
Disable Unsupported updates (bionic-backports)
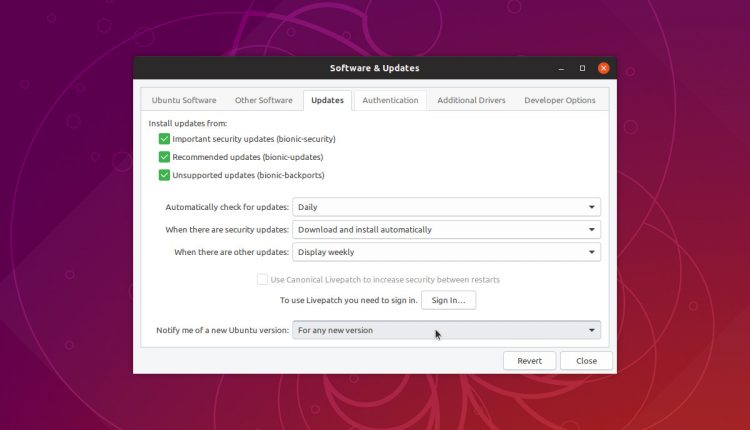(164, 175)
